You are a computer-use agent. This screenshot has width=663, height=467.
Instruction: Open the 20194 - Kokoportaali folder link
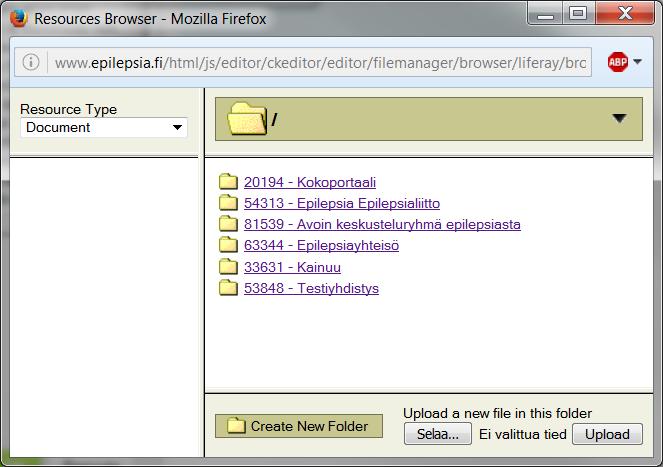pyautogui.click(x=310, y=182)
